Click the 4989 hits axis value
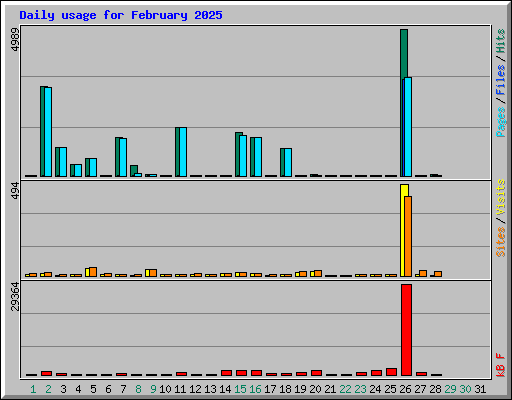Viewport: 512px width, 400px height. (15, 40)
